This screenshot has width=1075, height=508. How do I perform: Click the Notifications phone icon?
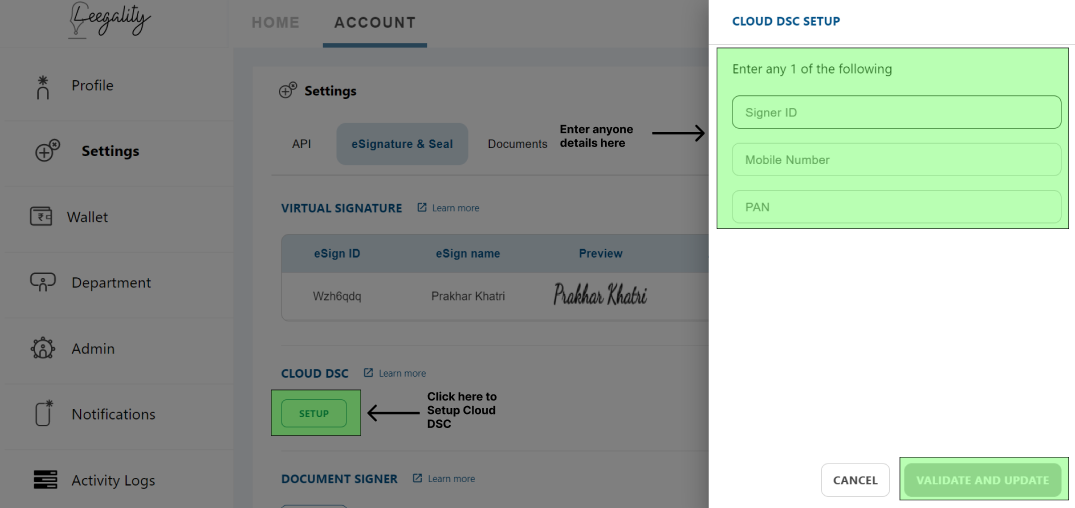[x=44, y=413]
